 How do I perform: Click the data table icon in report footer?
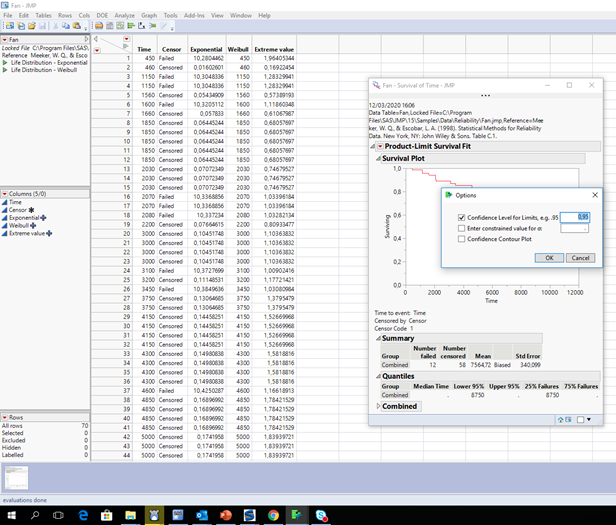pyautogui.click(x=568, y=420)
